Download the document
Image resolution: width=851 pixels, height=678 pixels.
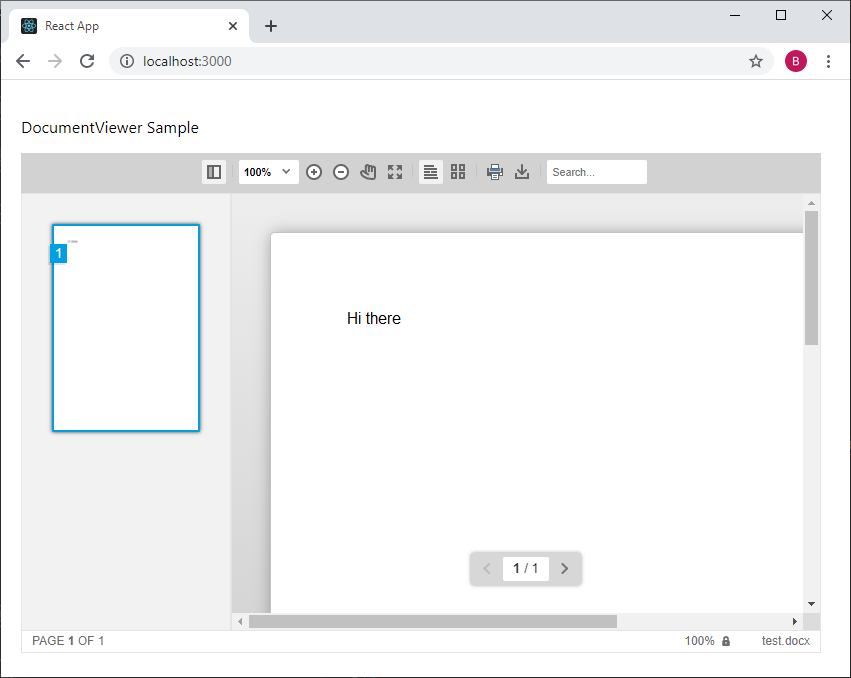(522, 172)
